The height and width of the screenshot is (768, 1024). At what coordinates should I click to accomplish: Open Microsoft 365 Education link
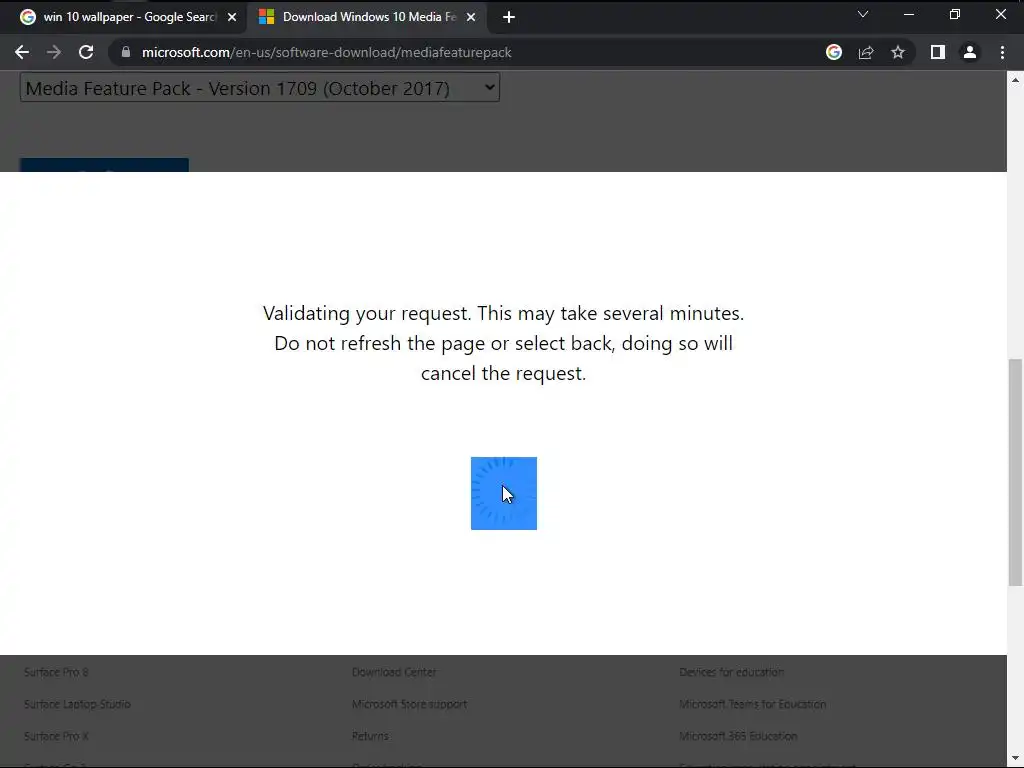pos(738,736)
